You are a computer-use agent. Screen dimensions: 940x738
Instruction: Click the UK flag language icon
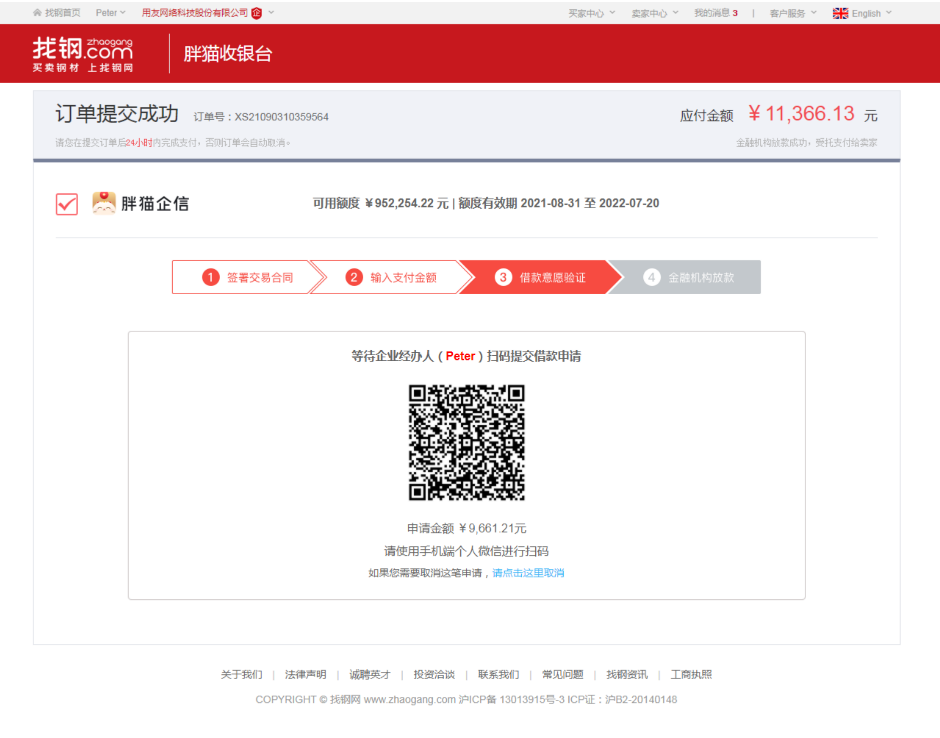840,13
